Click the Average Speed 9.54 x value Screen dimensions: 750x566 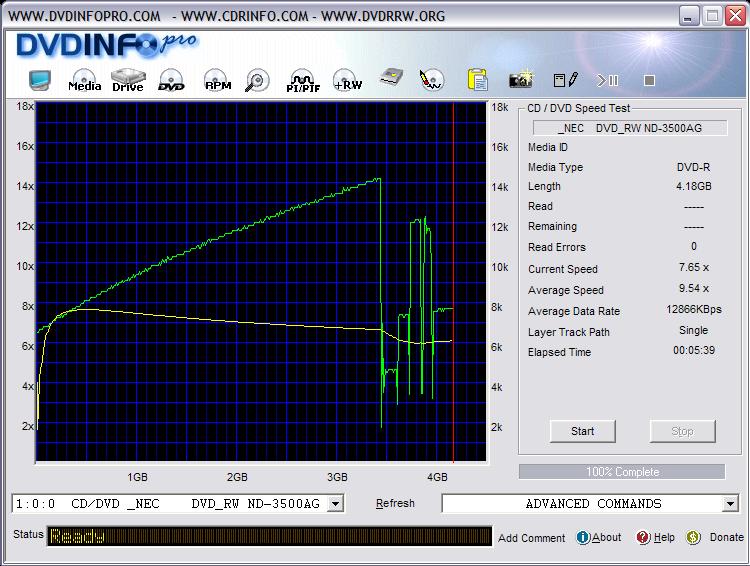click(x=694, y=289)
